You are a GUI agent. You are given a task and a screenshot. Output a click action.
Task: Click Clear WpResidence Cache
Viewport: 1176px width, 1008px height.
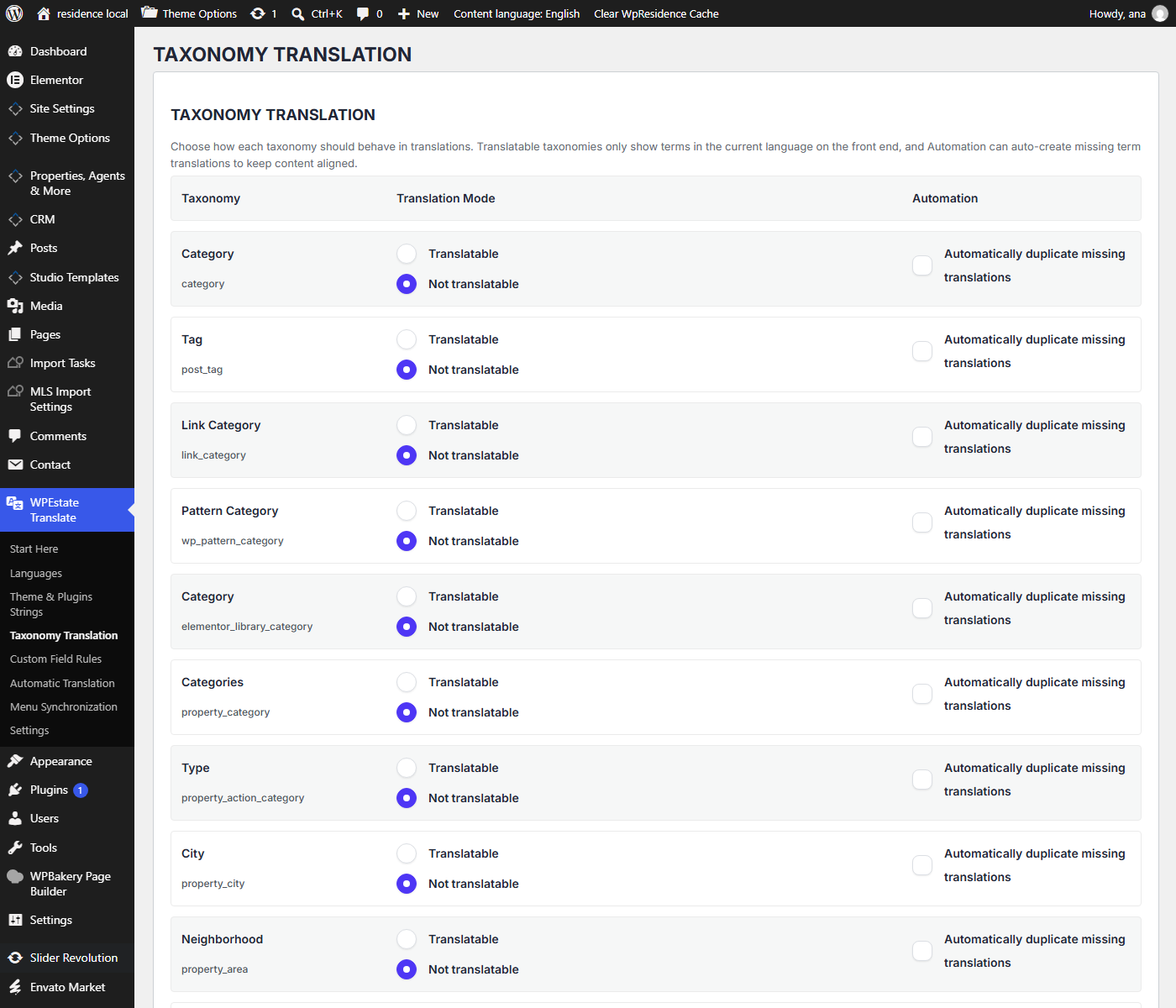656,13
